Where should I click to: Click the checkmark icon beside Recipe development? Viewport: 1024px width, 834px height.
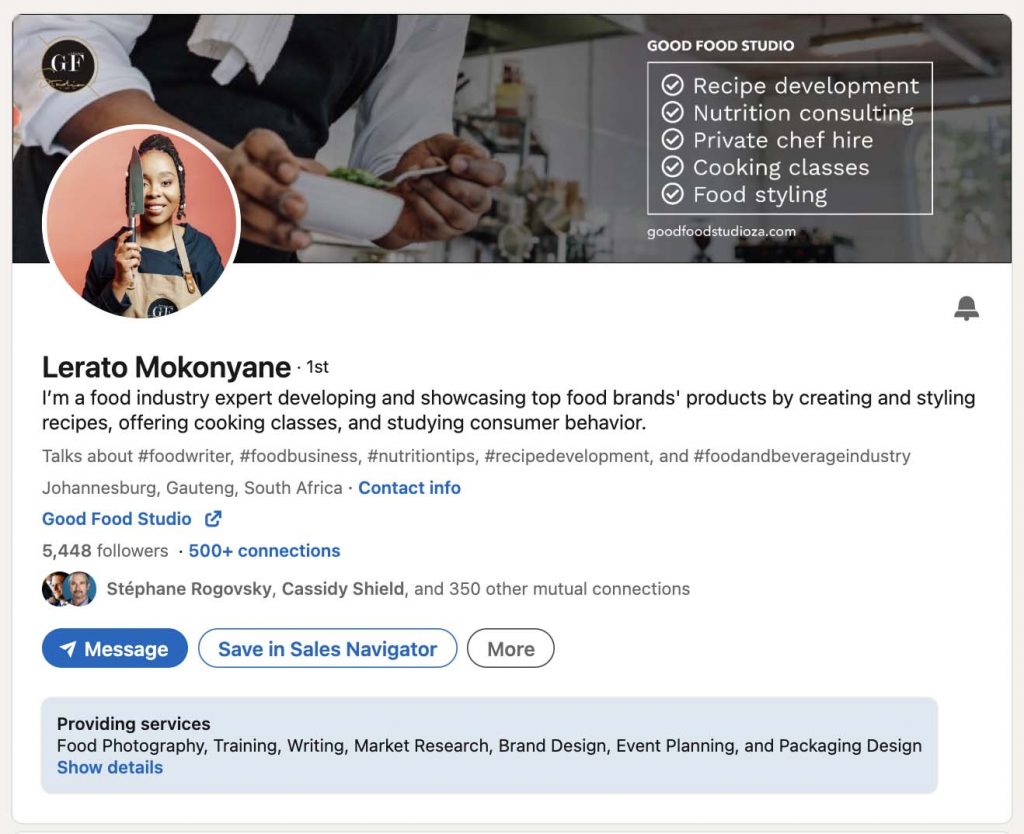click(674, 86)
